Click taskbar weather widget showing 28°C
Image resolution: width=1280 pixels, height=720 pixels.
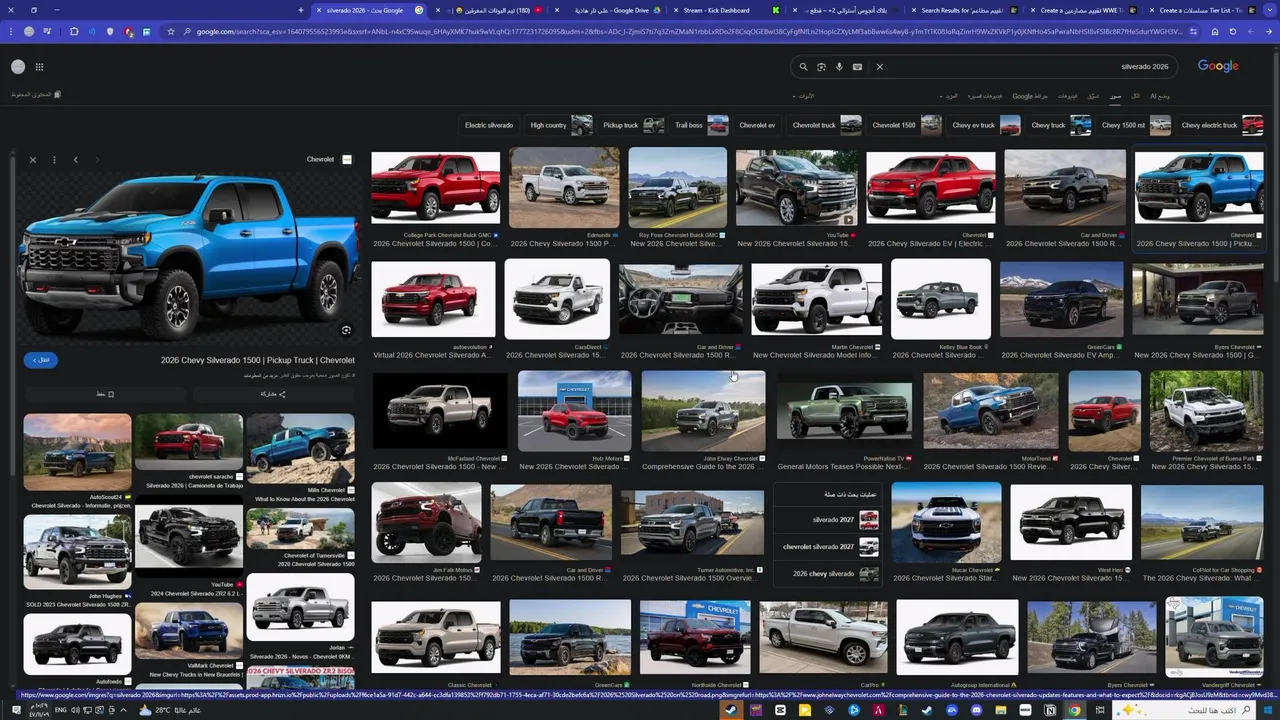tap(172, 710)
